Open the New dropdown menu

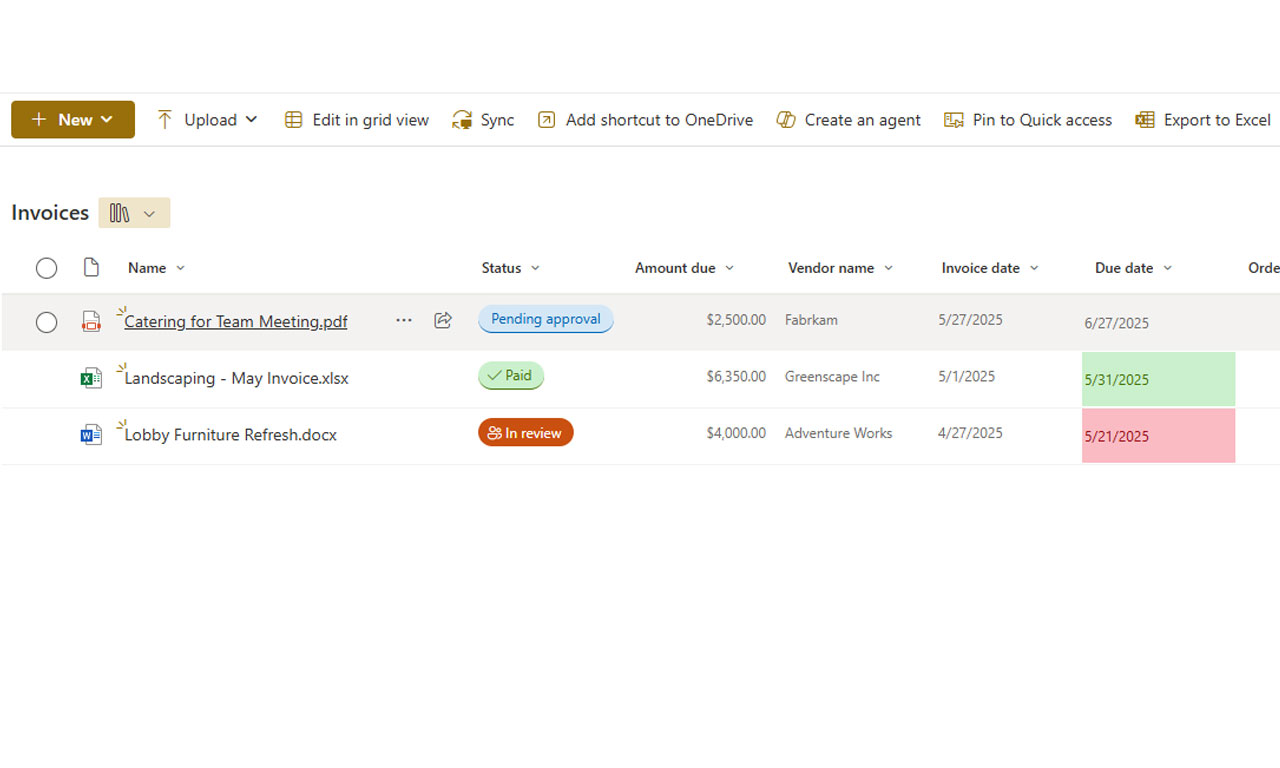tap(72, 119)
